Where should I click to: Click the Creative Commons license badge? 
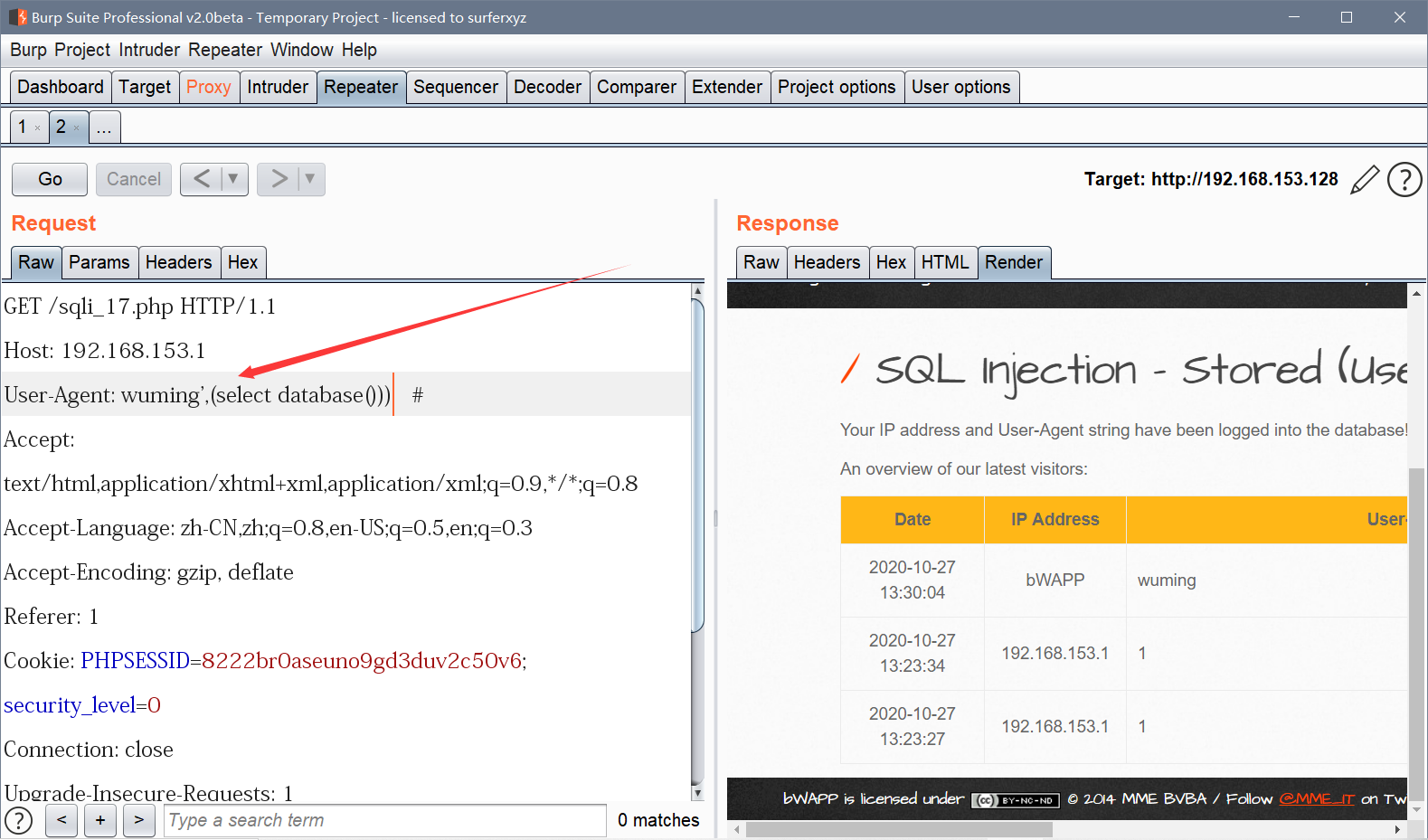(1015, 800)
